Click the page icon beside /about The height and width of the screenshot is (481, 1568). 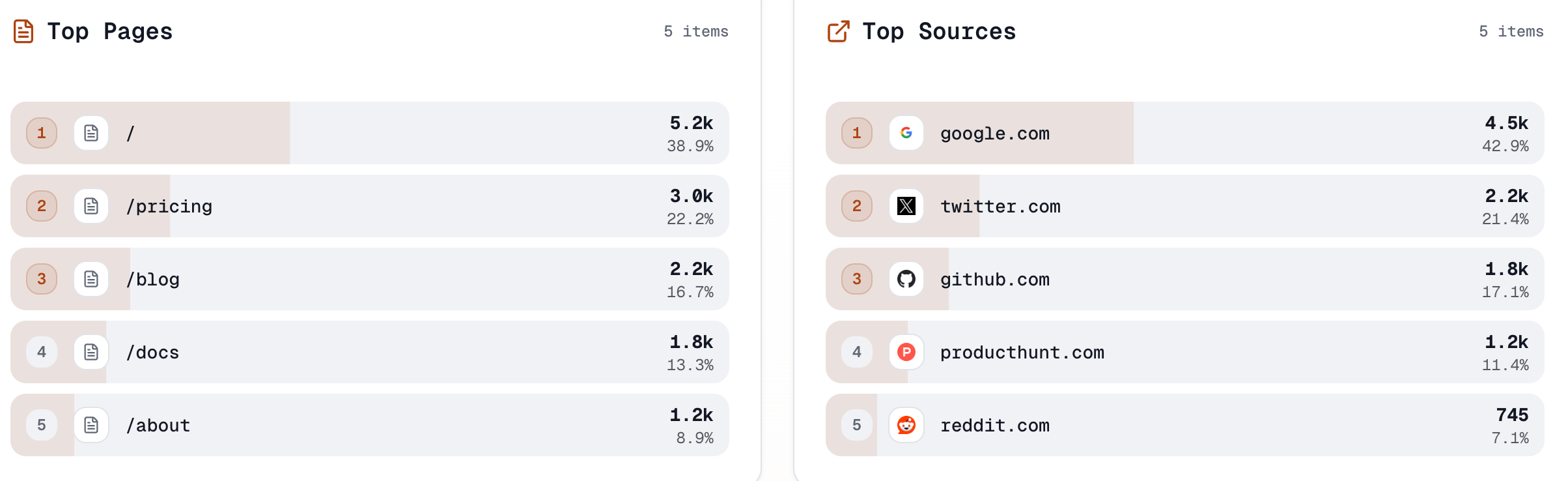tap(91, 425)
